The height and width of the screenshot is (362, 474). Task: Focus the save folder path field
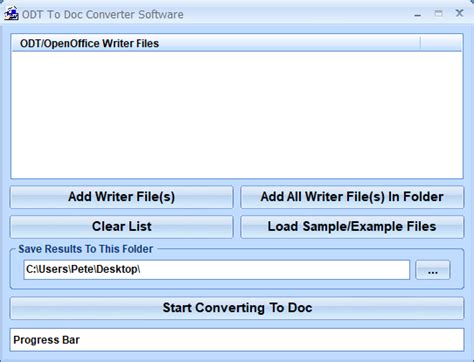coord(217,270)
